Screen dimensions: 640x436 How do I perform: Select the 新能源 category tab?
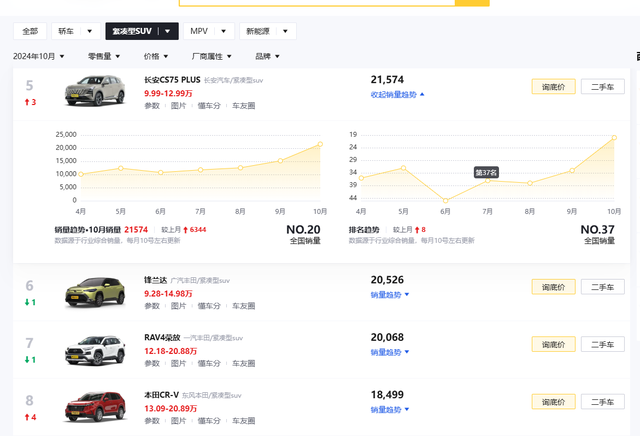point(258,31)
